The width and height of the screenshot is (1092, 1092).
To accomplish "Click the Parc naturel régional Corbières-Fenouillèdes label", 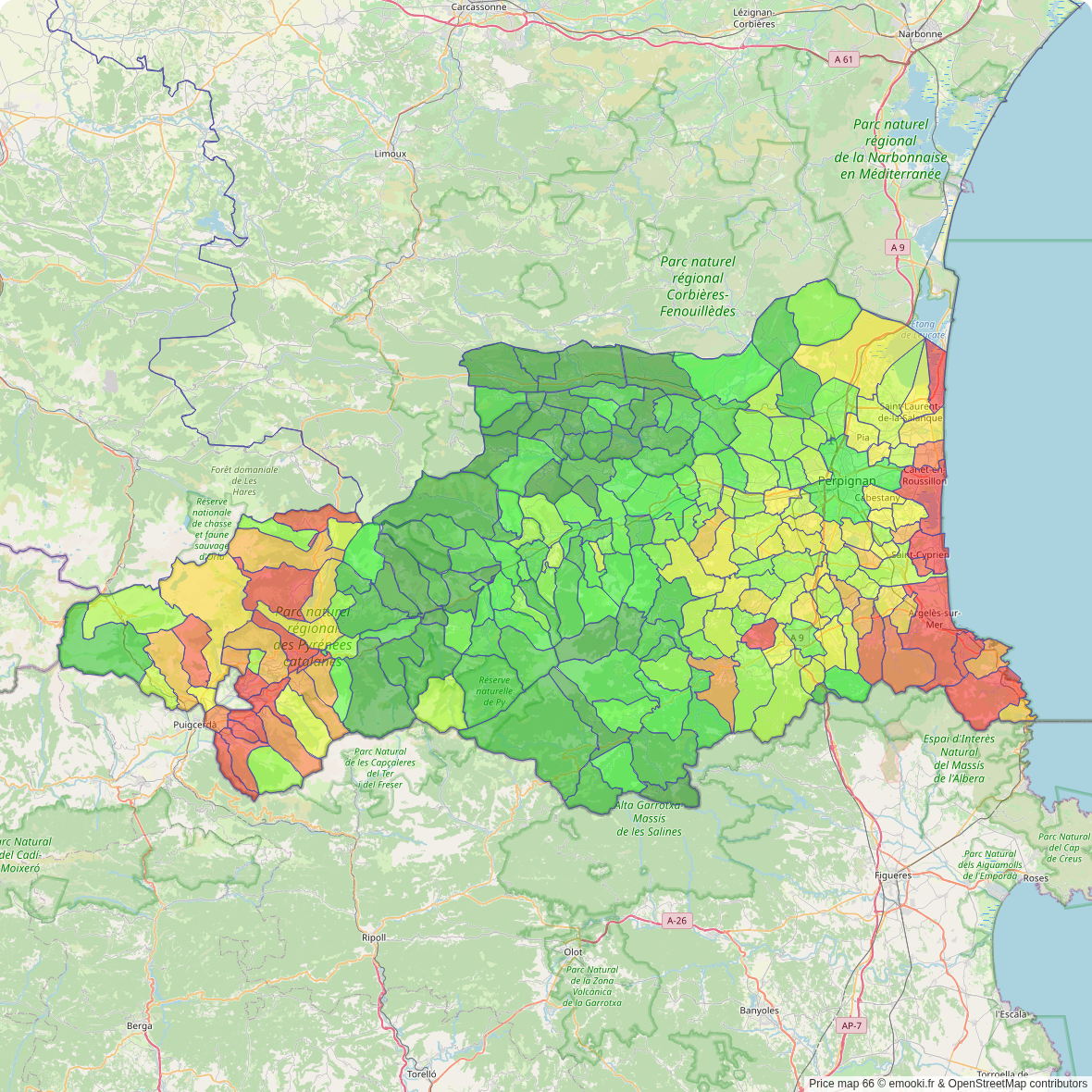I will click(698, 287).
